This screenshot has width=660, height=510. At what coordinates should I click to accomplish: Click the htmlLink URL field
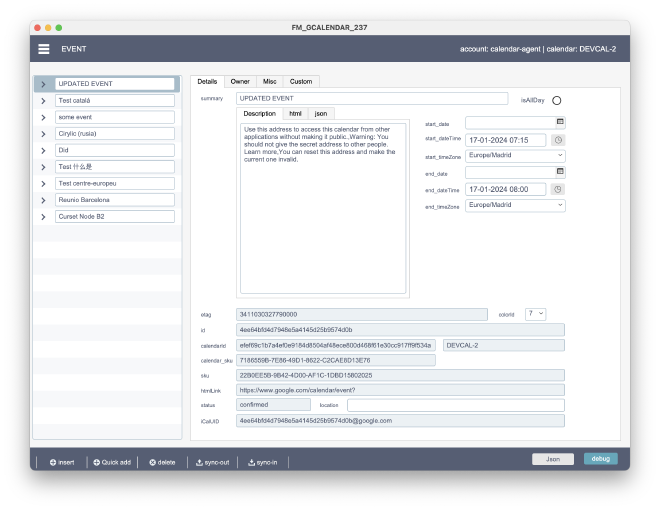pyautogui.click(x=400, y=390)
